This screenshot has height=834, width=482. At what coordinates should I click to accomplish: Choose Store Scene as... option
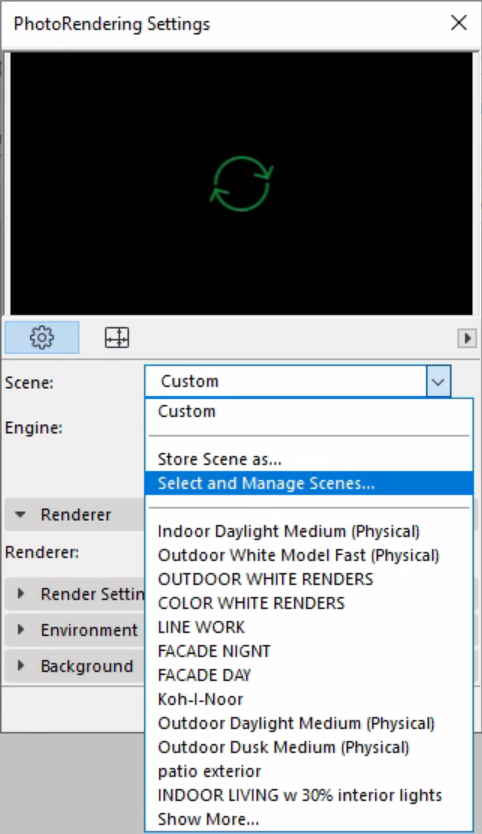tap(309, 459)
